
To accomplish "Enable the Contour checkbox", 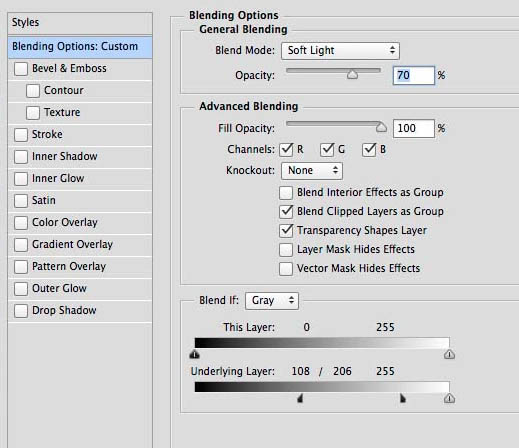I will tap(33, 91).
